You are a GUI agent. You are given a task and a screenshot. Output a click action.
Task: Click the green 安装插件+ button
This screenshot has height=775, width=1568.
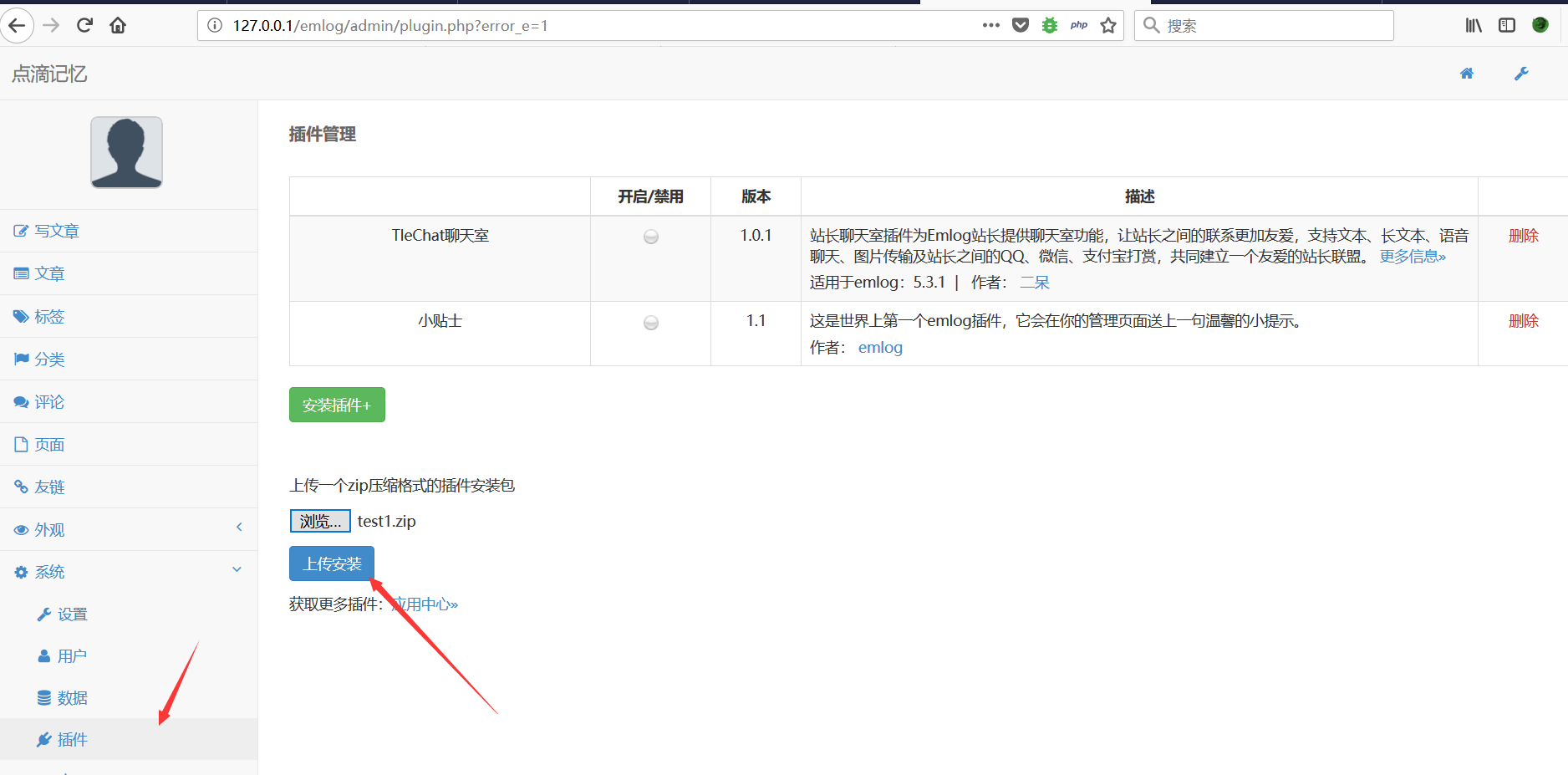(x=337, y=405)
